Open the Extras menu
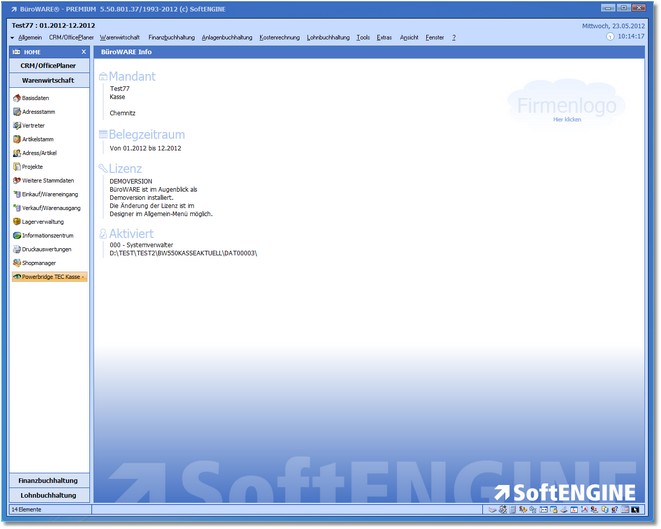This screenshot has width=661, height=529. pos(384,37)
